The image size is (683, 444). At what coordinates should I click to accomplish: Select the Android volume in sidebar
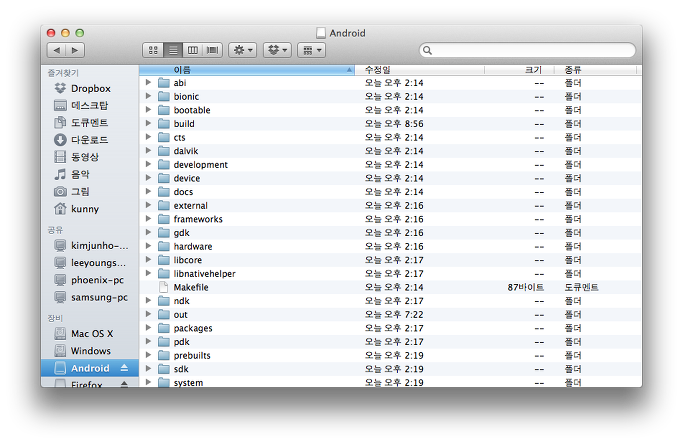[90, 368]
